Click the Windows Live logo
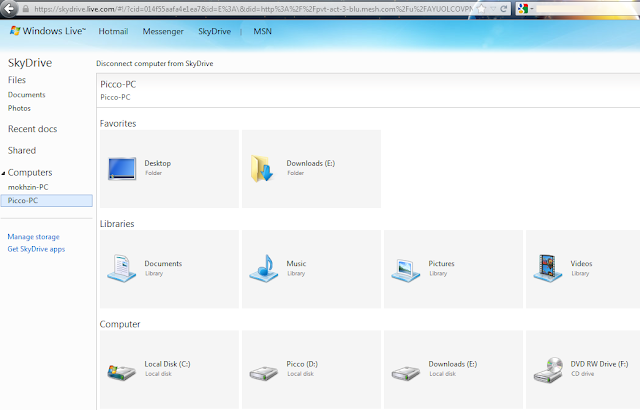640x410 pixels. coord(48,31)
